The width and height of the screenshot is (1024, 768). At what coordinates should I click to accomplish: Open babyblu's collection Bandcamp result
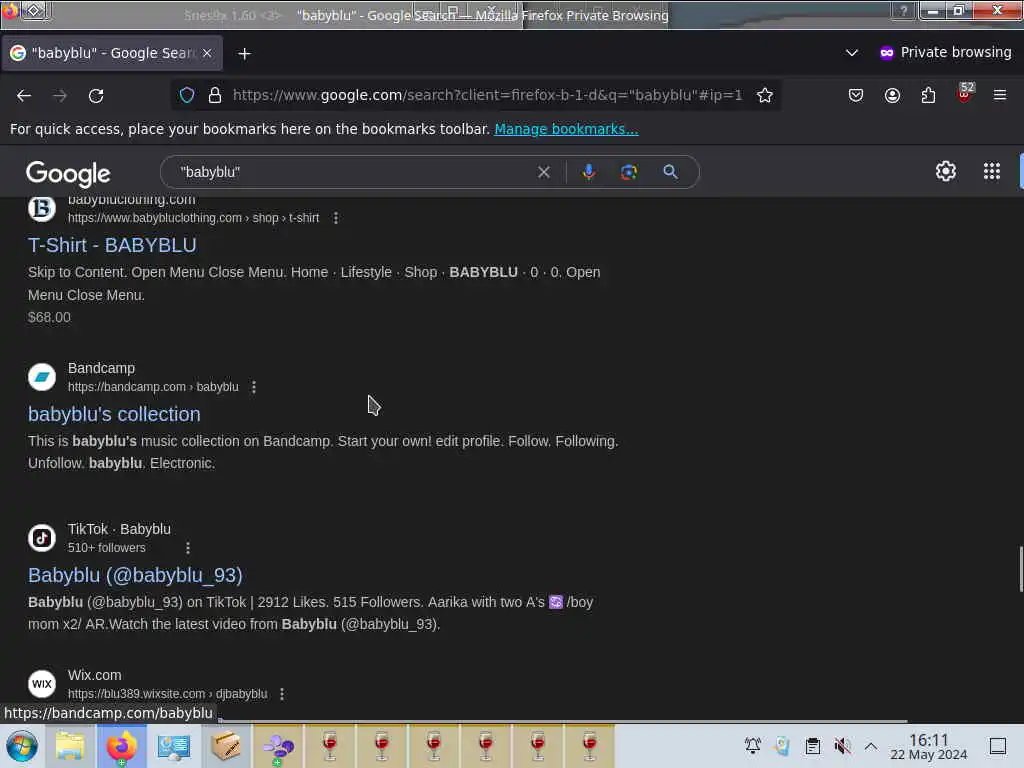114,414
